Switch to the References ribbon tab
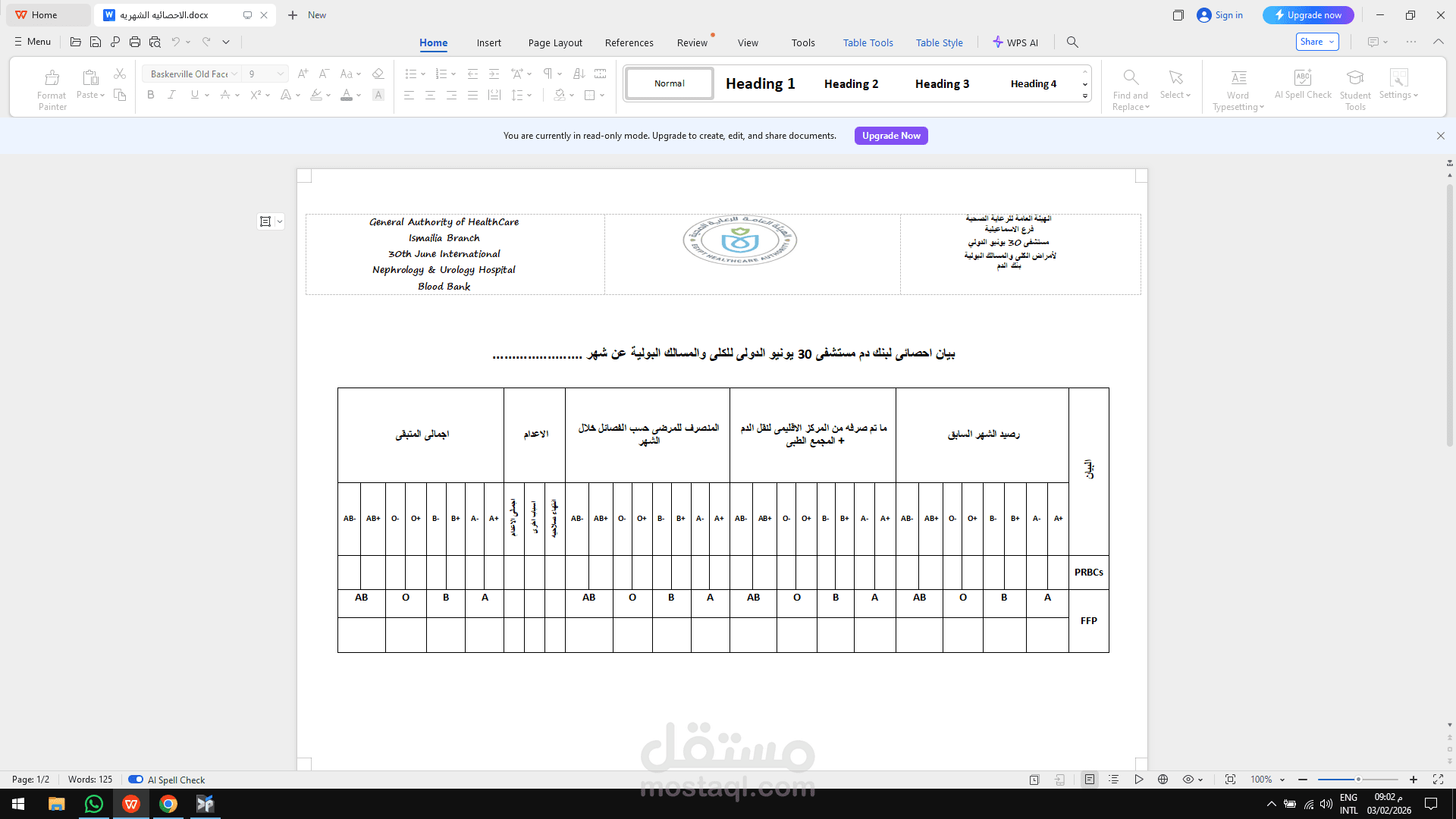This screenshot has height=819, width=1456. (629, 42)
